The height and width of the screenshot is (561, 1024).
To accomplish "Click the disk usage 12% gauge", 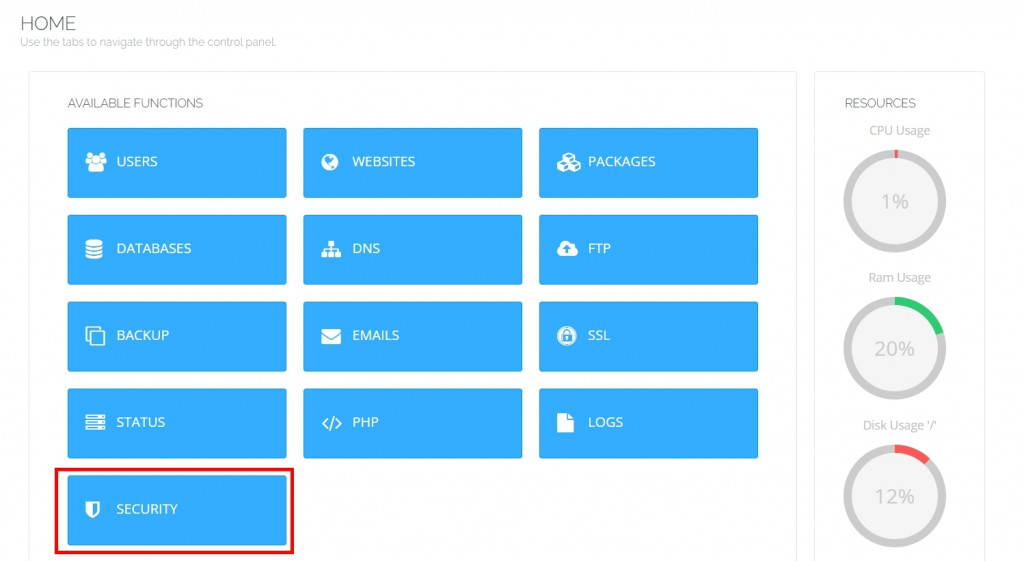I will pos(895,496).
